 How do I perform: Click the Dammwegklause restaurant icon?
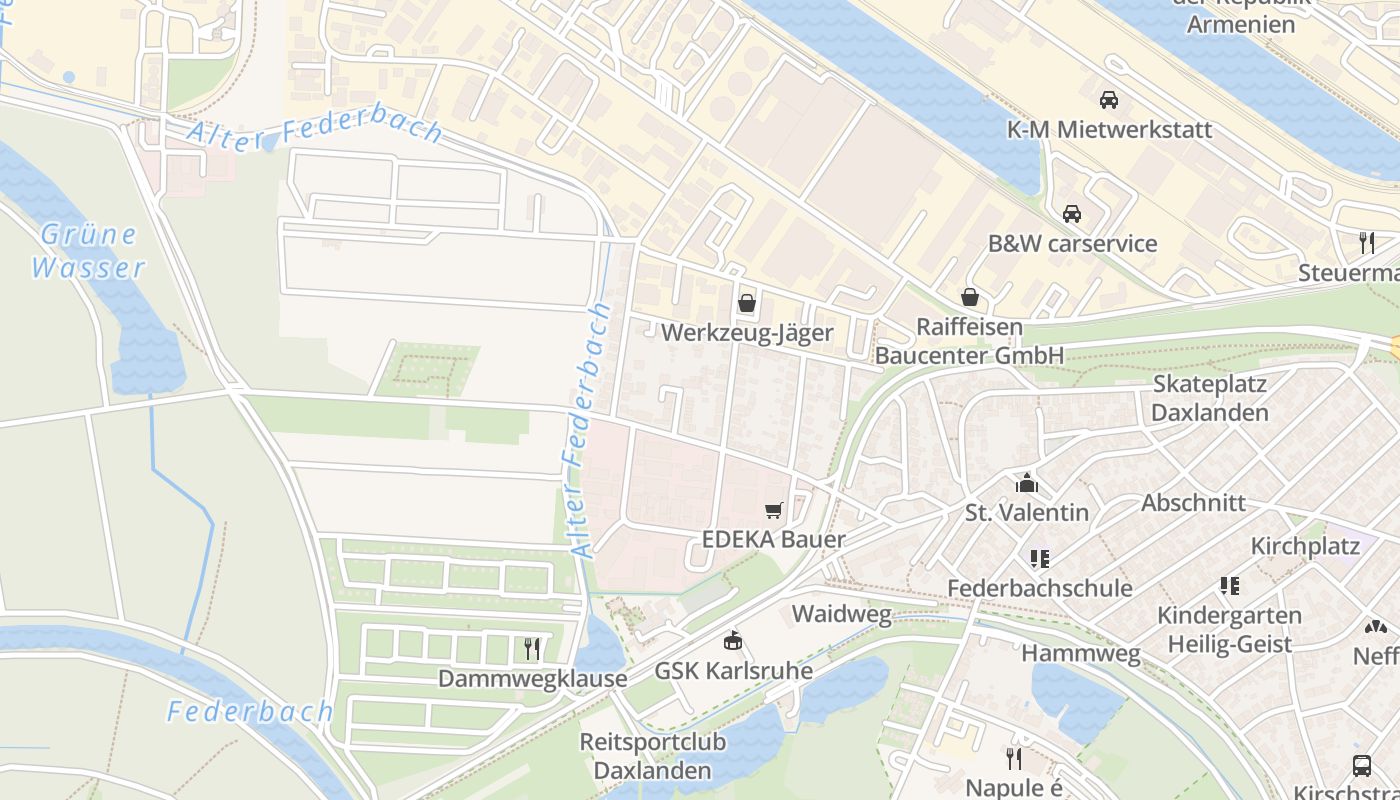[532, 649]
